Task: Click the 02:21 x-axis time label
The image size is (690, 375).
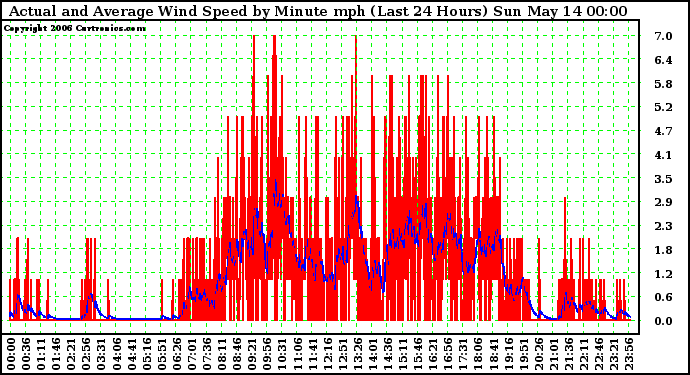Action: (71, 354)
